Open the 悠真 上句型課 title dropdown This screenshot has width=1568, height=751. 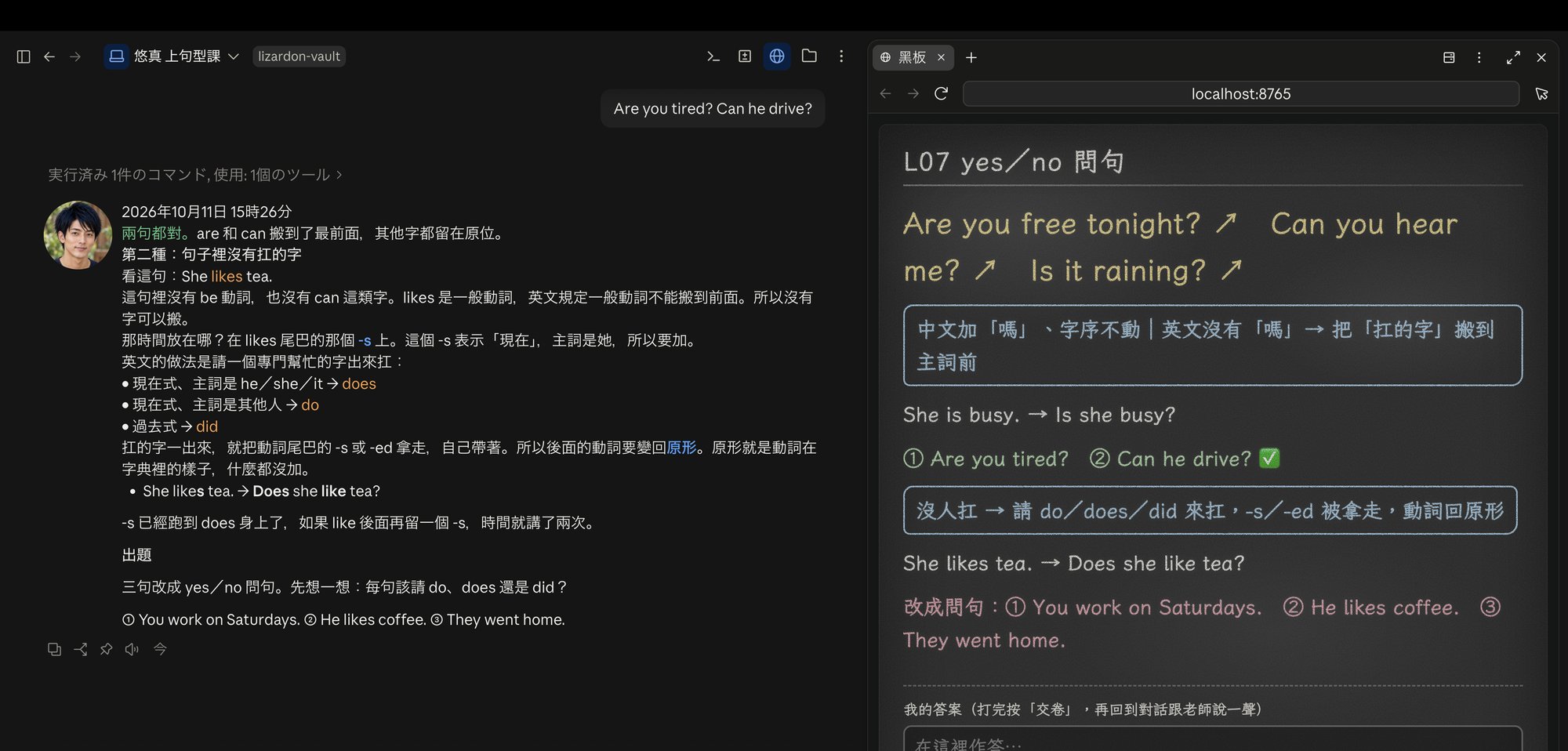tap(187, 56)
